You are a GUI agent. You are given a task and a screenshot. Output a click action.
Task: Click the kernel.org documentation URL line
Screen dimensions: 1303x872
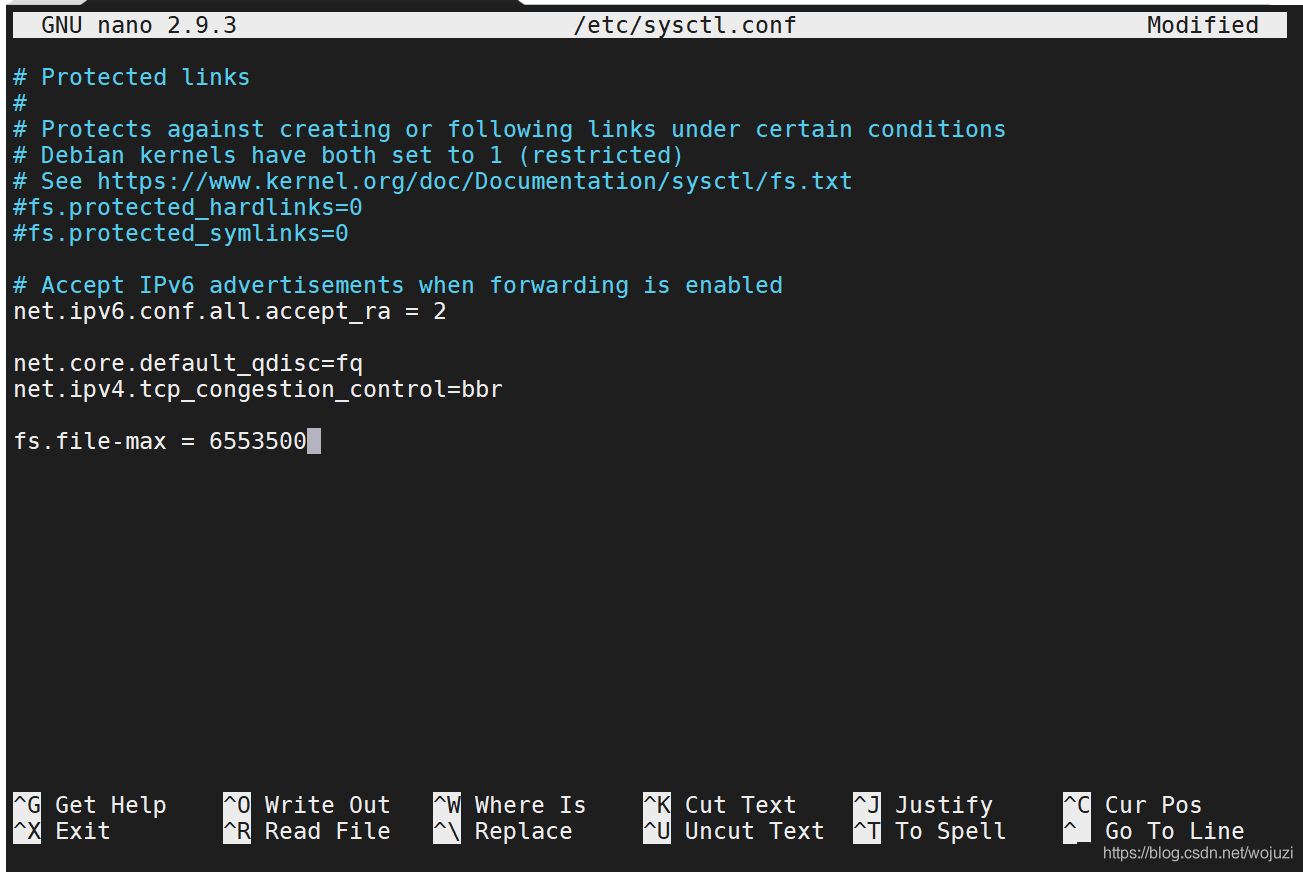pos(433,181)
